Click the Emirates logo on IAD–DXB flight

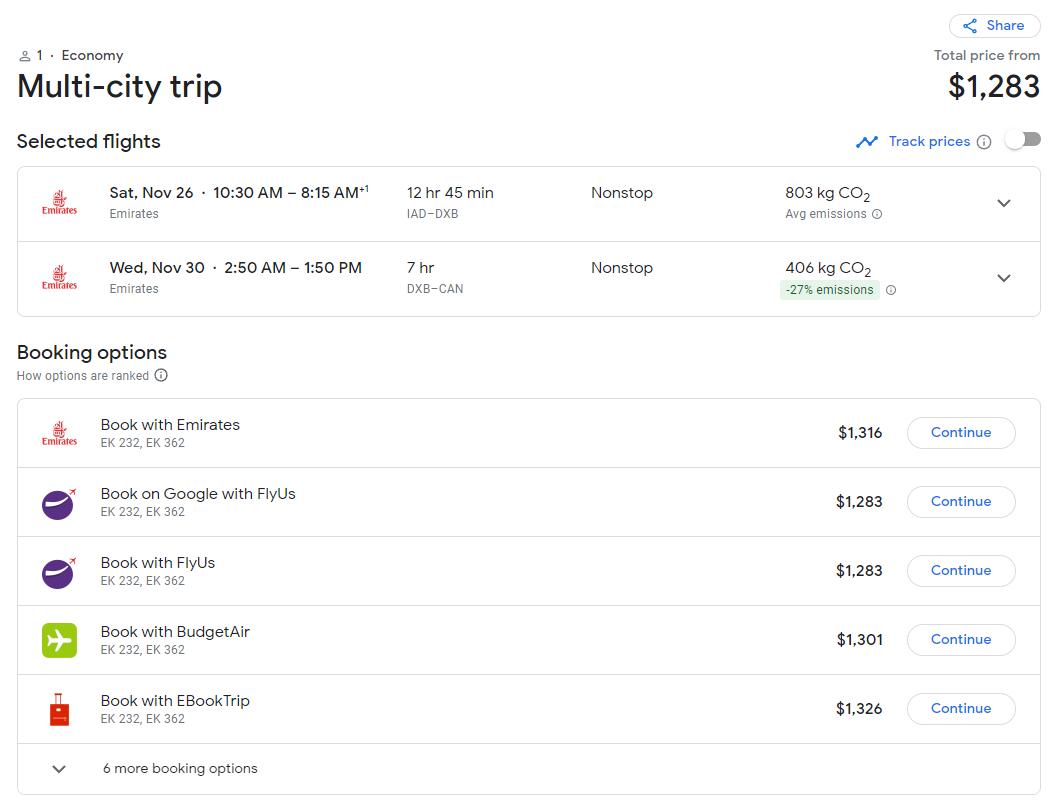59,202
